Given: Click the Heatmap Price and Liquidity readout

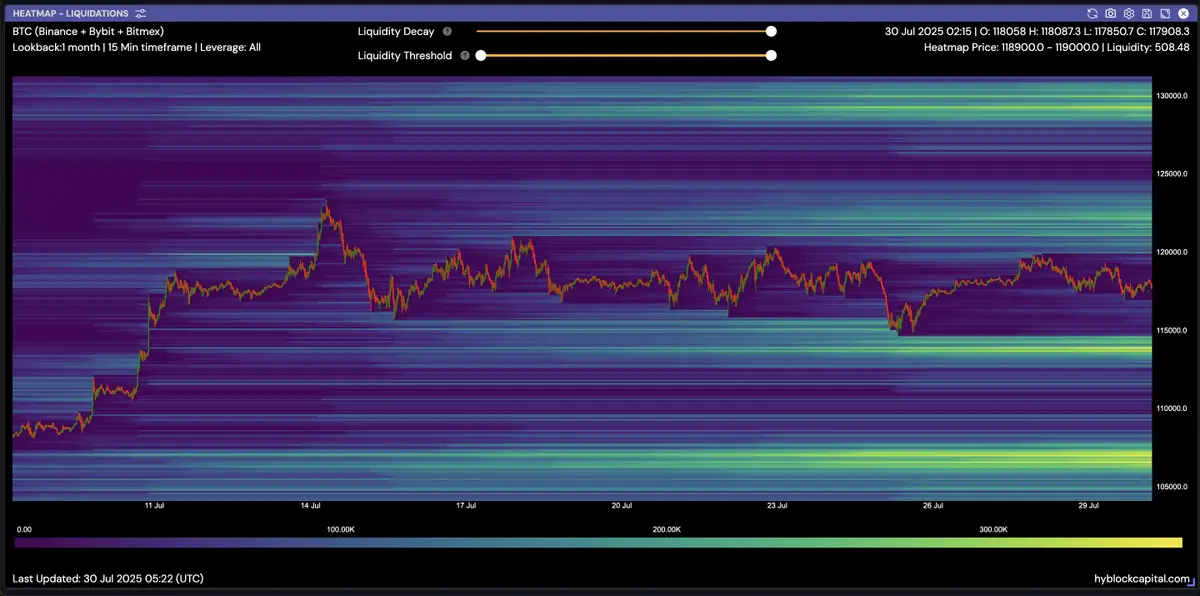Looking at the screenshot, I should [1057, 47].
